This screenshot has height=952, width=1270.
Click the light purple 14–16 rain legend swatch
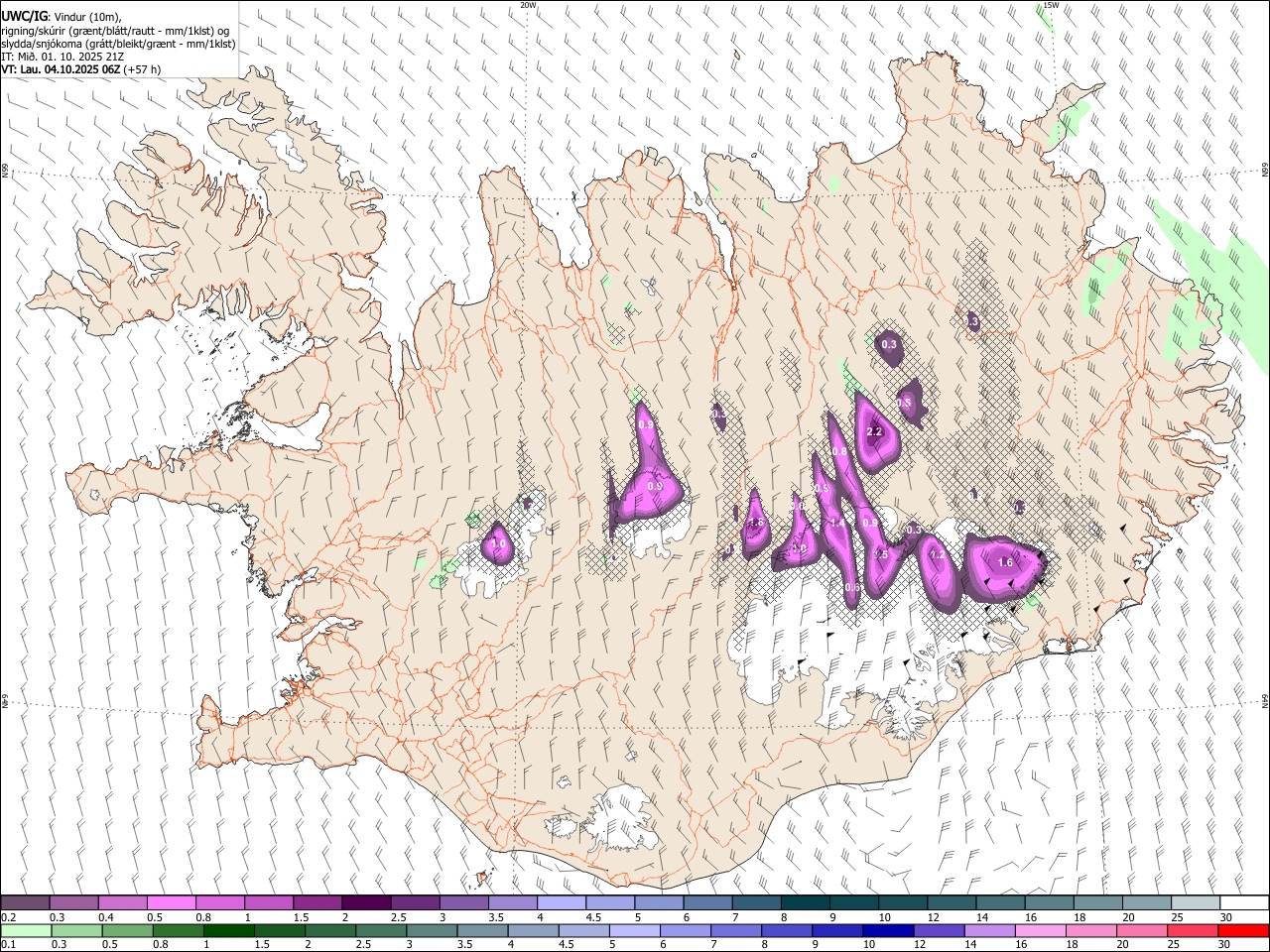click(989, 931)
